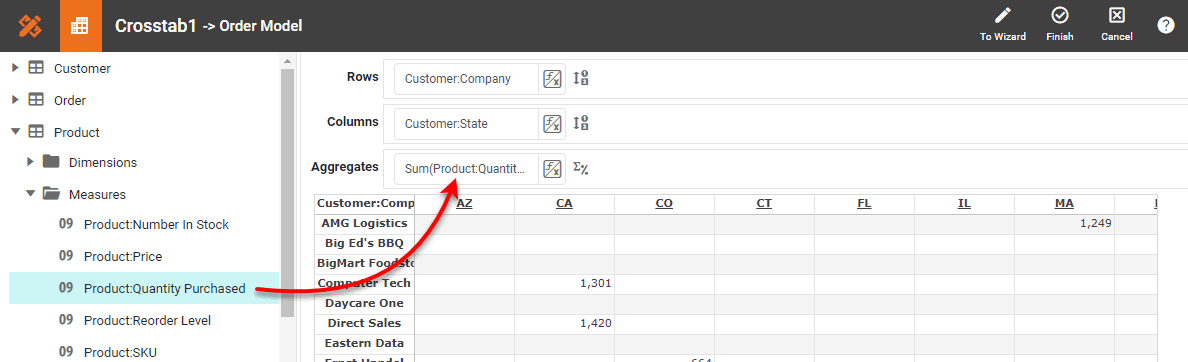Collapse the Measures folder
The image size is (1188, 362).
tap(30, 194)
